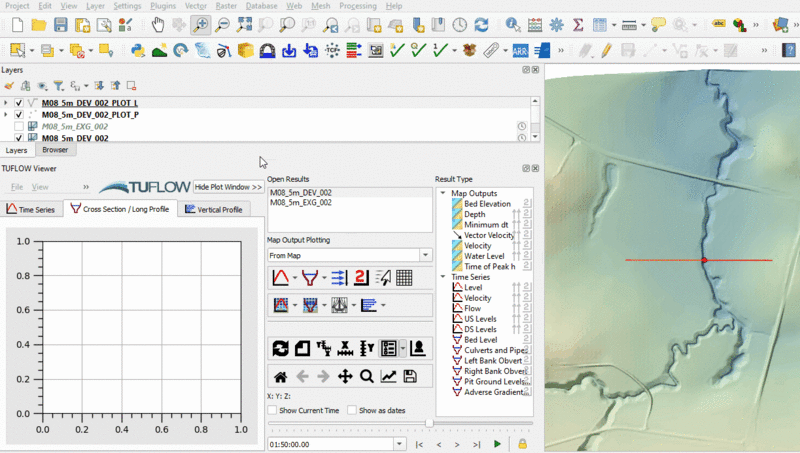800x453 pixels.
Task: Click the Save Project toolbar icon
Action: point(61,24)
